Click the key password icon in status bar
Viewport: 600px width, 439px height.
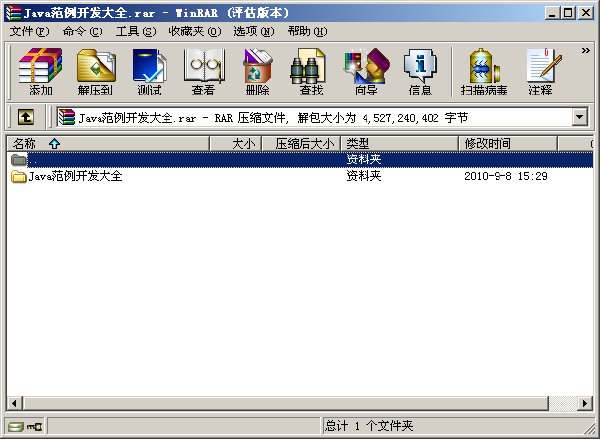coord(34,426)
